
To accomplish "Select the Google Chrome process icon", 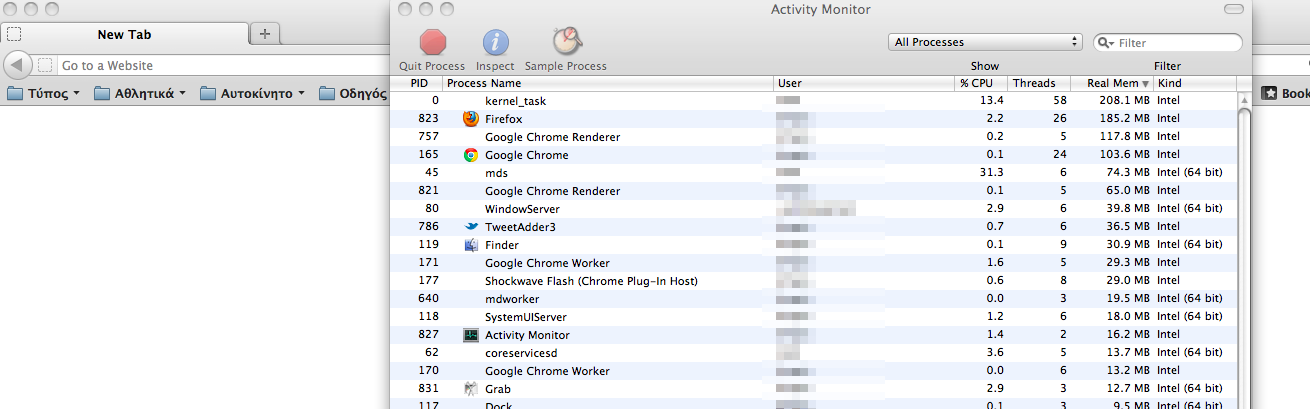I will tap(471, 155).
